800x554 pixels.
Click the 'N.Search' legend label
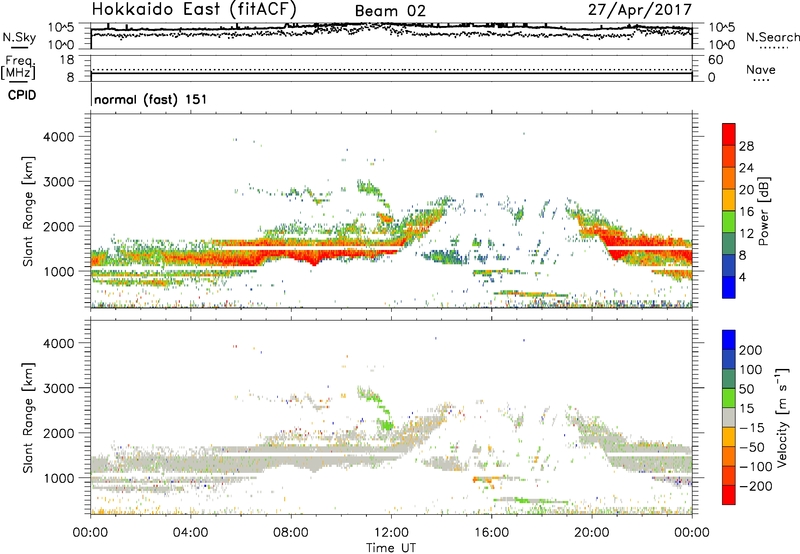click(772, 37)
